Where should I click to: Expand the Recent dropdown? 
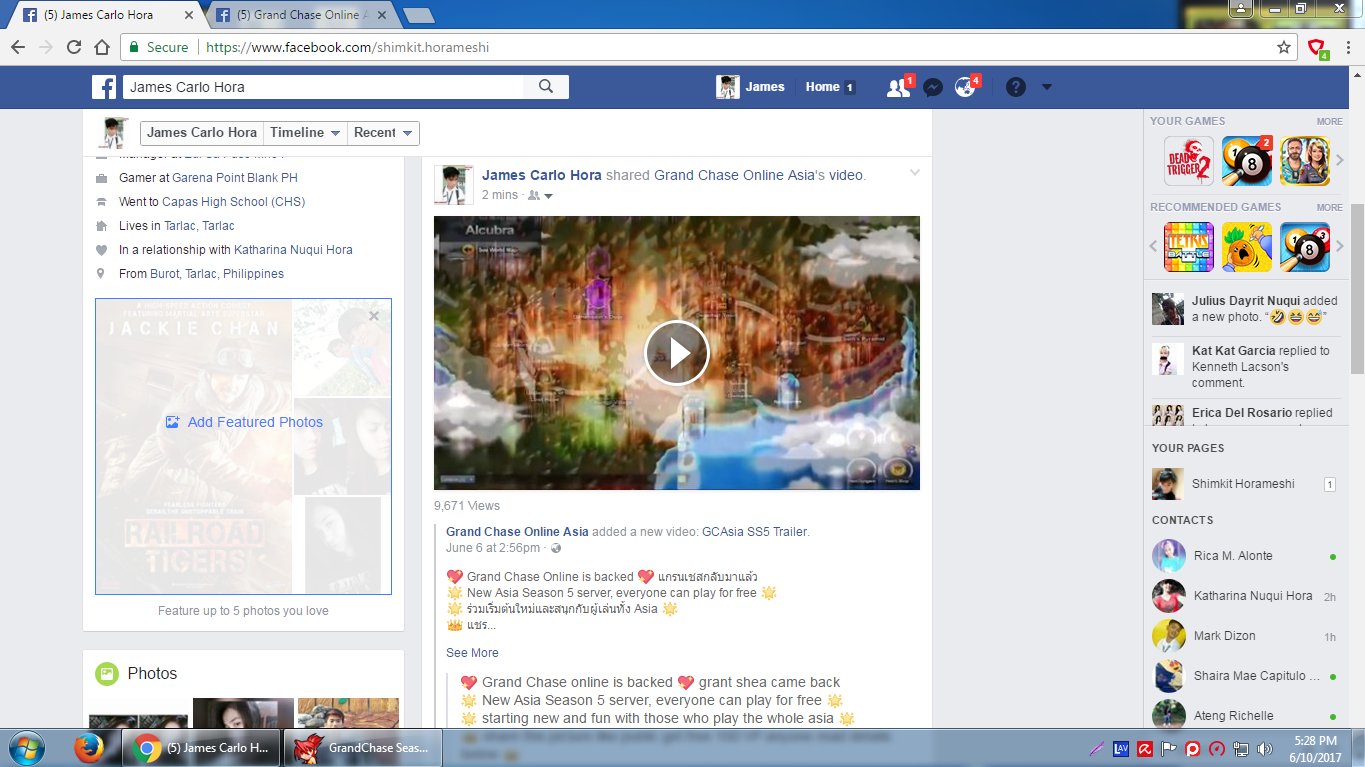(383, 133)
